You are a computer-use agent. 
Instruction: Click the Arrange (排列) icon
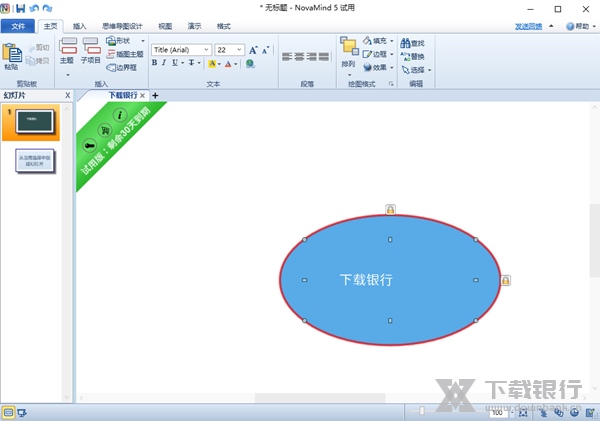(x=348, y=50)
